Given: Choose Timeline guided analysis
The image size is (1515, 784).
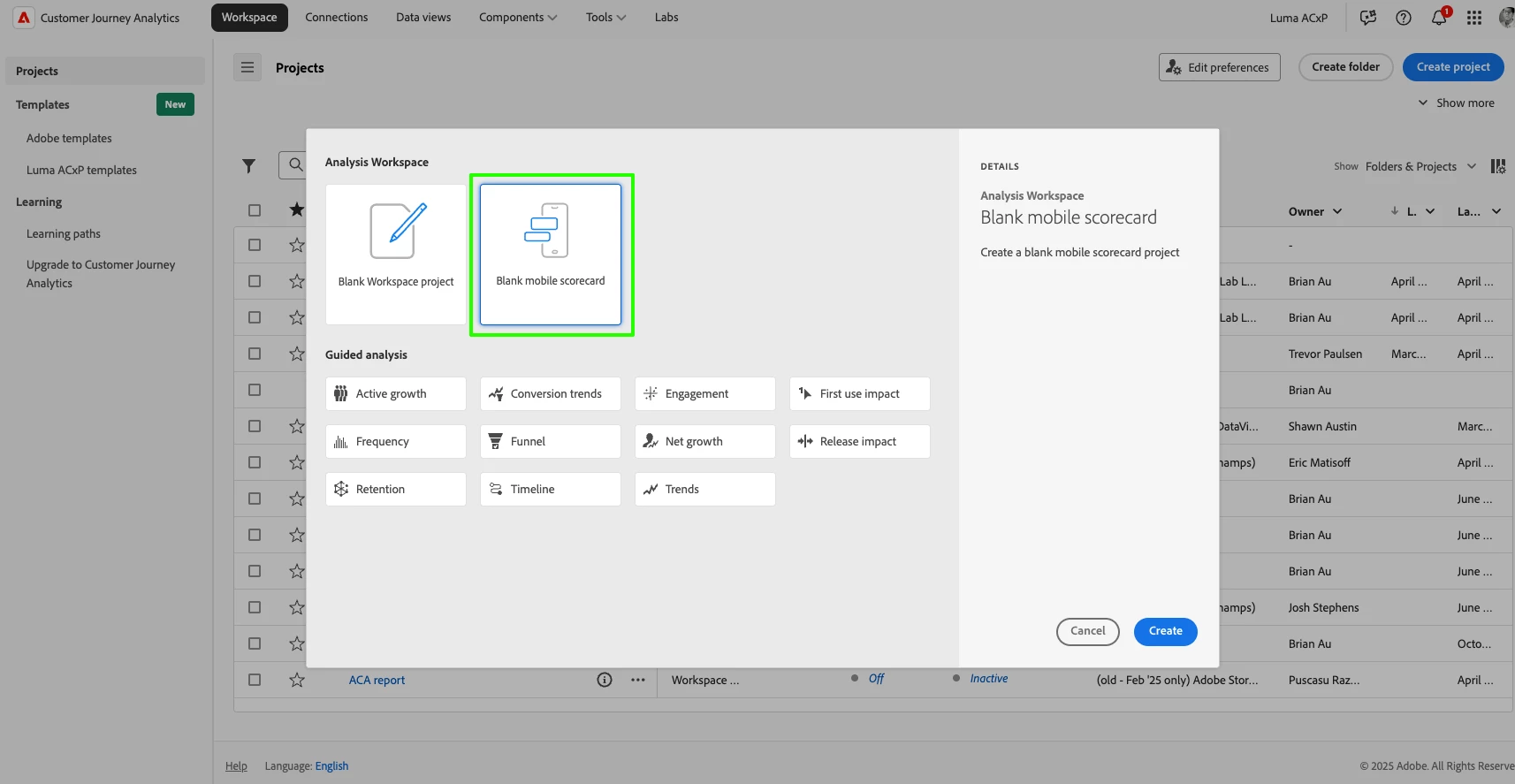Looking at the screenshot, I should pos(551,490).
